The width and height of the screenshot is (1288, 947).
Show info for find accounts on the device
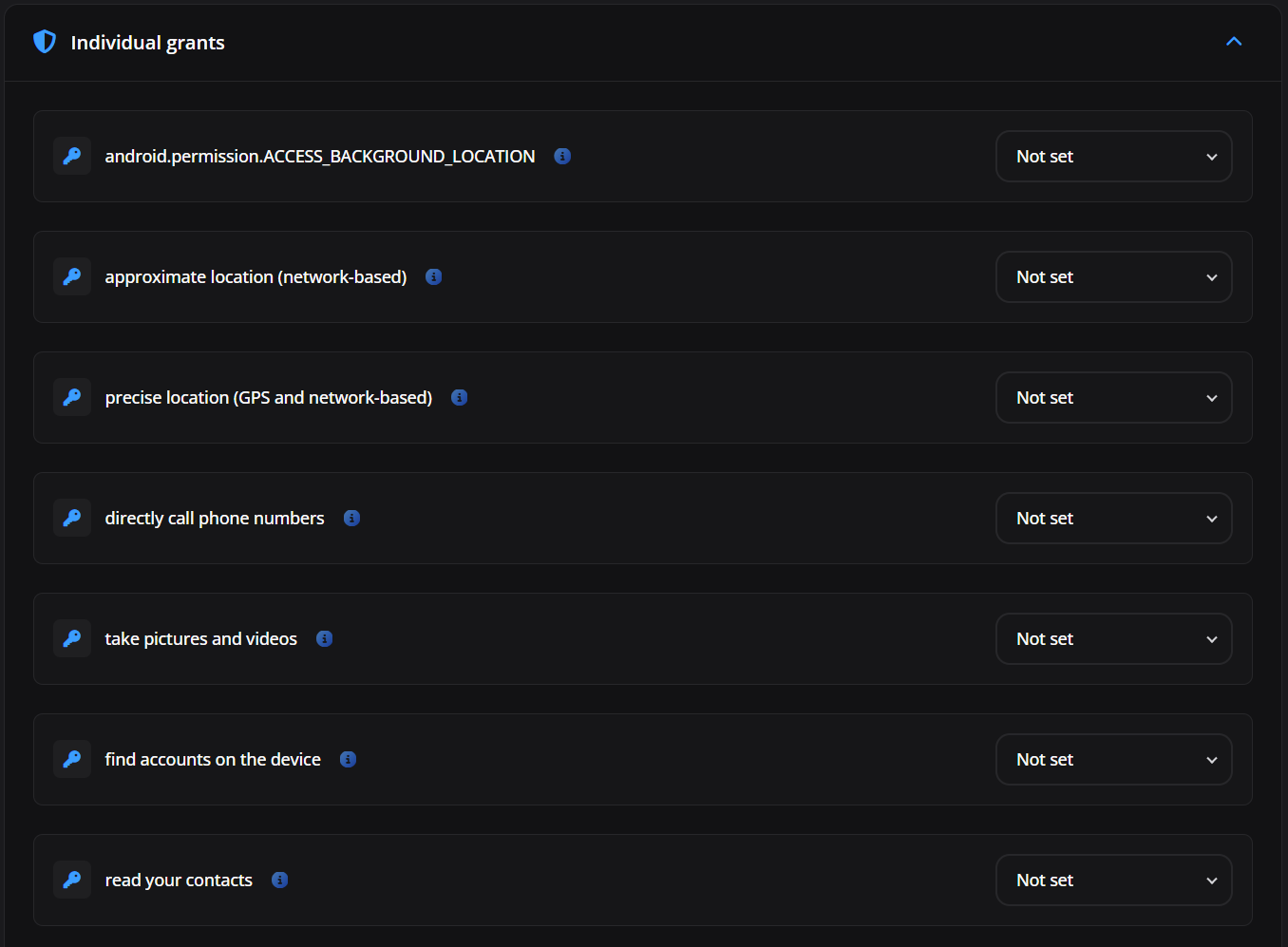click(x=348, y=759)
